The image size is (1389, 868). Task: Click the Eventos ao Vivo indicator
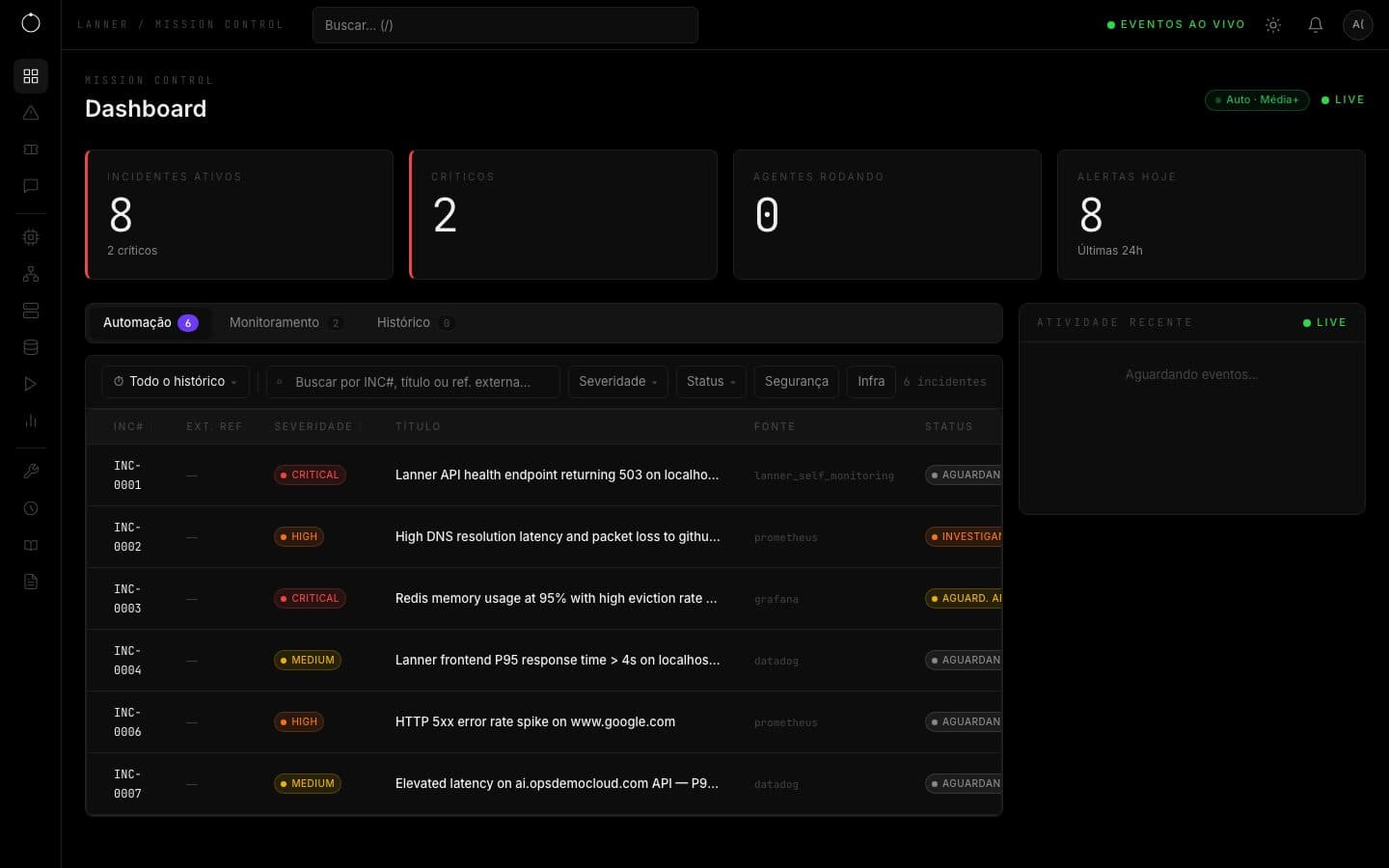(1176, 25)
